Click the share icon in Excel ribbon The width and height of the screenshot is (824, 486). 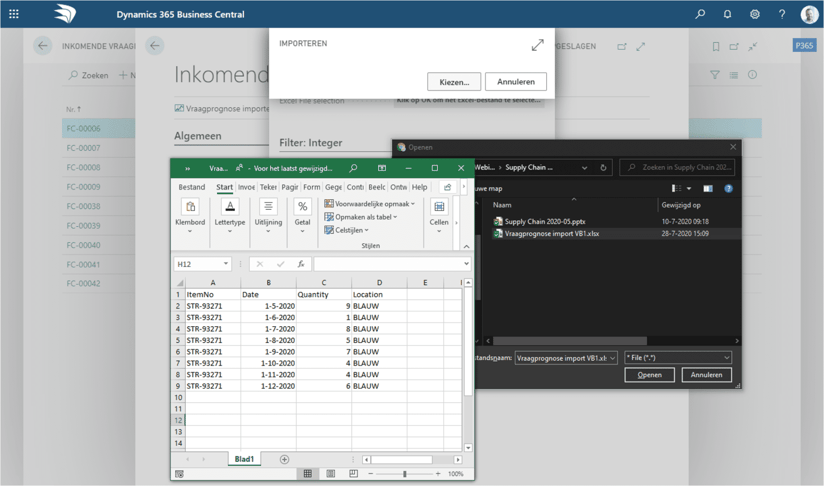coord(447,187)
